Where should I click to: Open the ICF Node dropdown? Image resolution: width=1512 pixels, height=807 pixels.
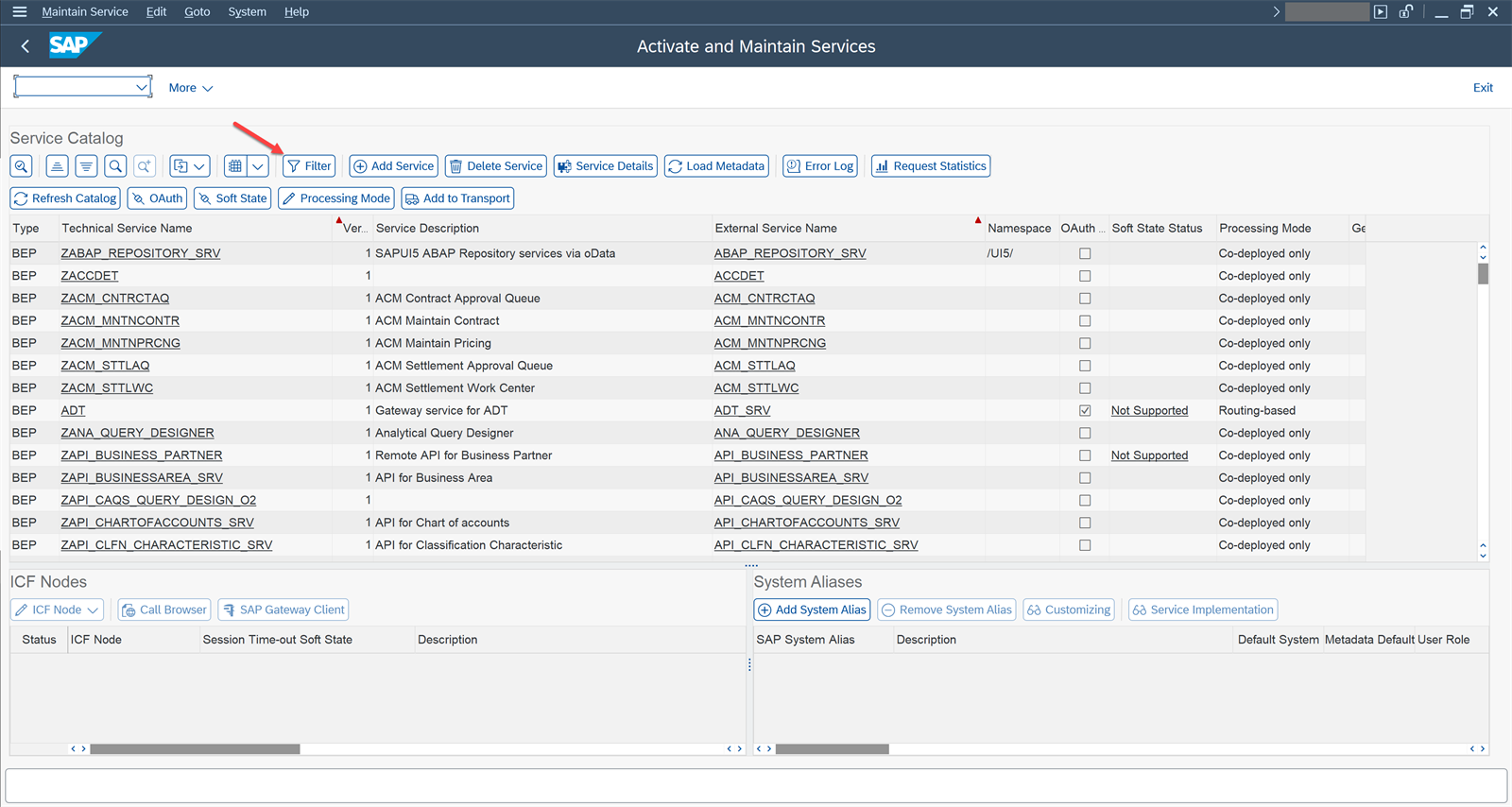click(57, 610)
